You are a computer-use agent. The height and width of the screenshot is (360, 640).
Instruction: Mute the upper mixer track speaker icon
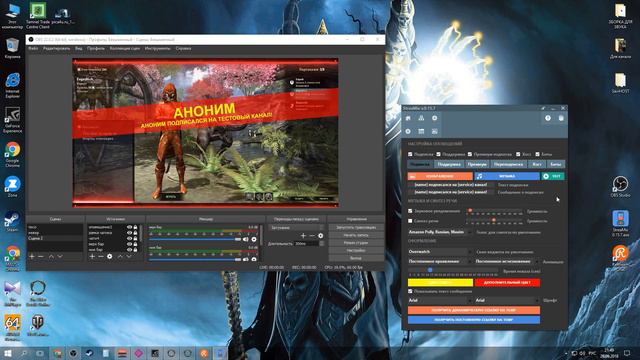pos(246,239)
